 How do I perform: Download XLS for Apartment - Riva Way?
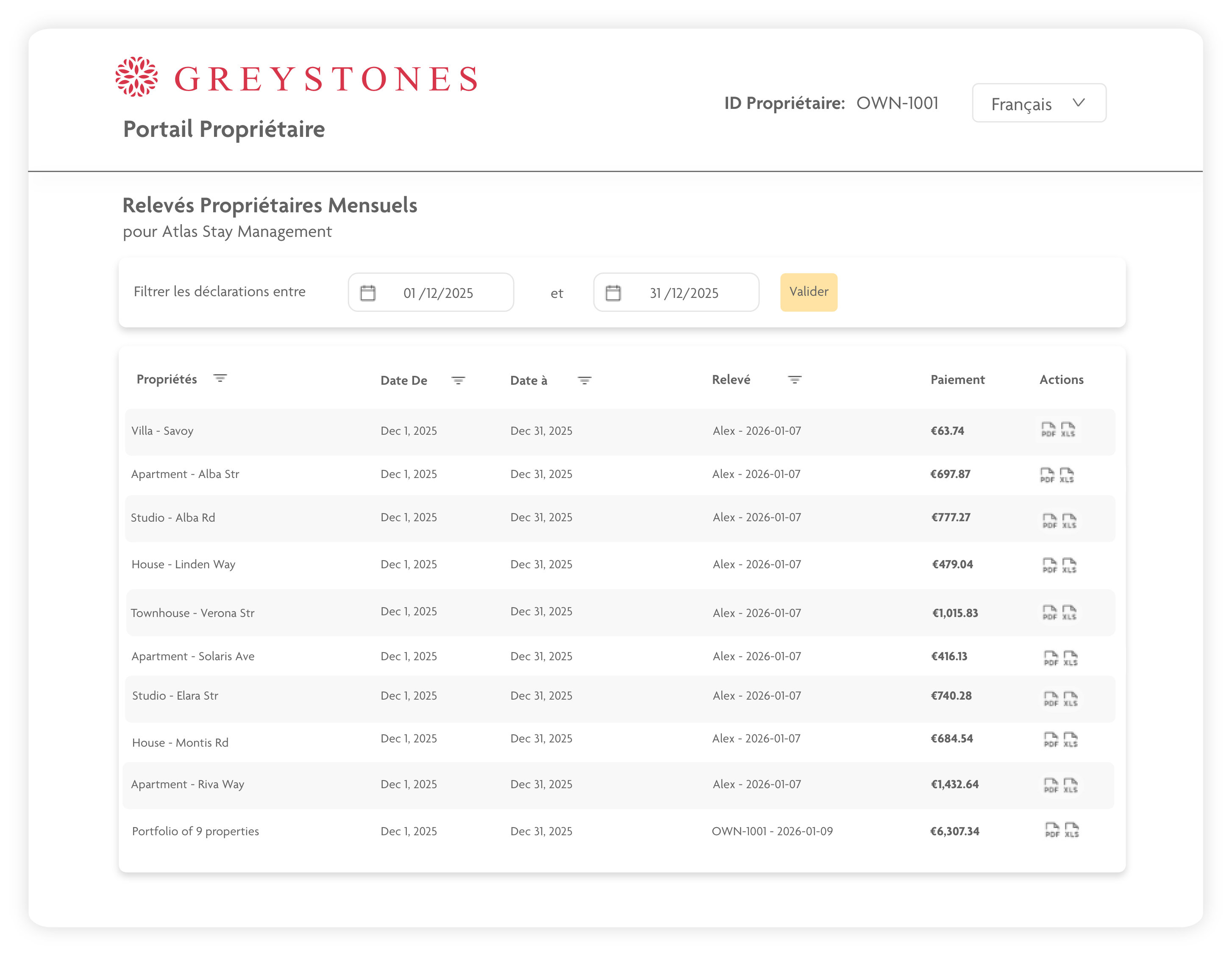(x=1070, y=785)
